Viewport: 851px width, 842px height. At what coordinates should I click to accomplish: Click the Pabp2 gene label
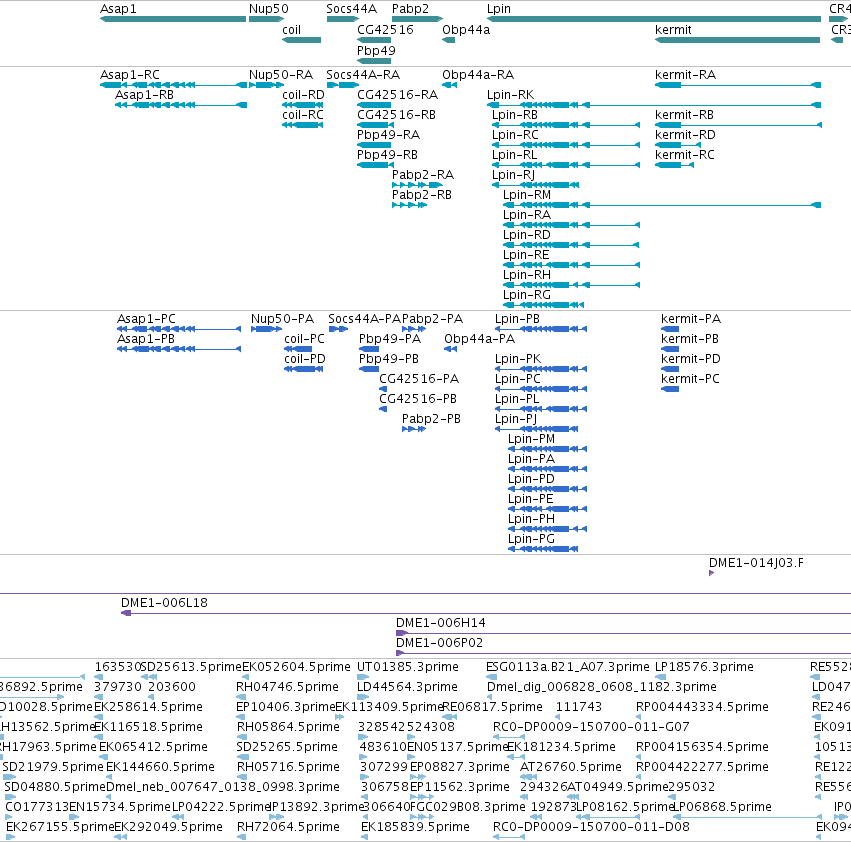pos(410,9)
